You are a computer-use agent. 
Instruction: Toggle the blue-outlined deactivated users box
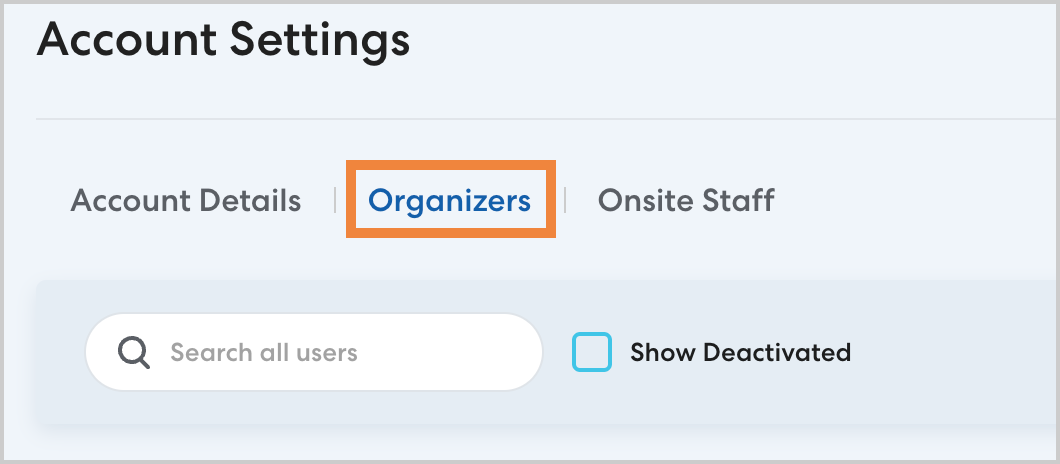[591, 352]
